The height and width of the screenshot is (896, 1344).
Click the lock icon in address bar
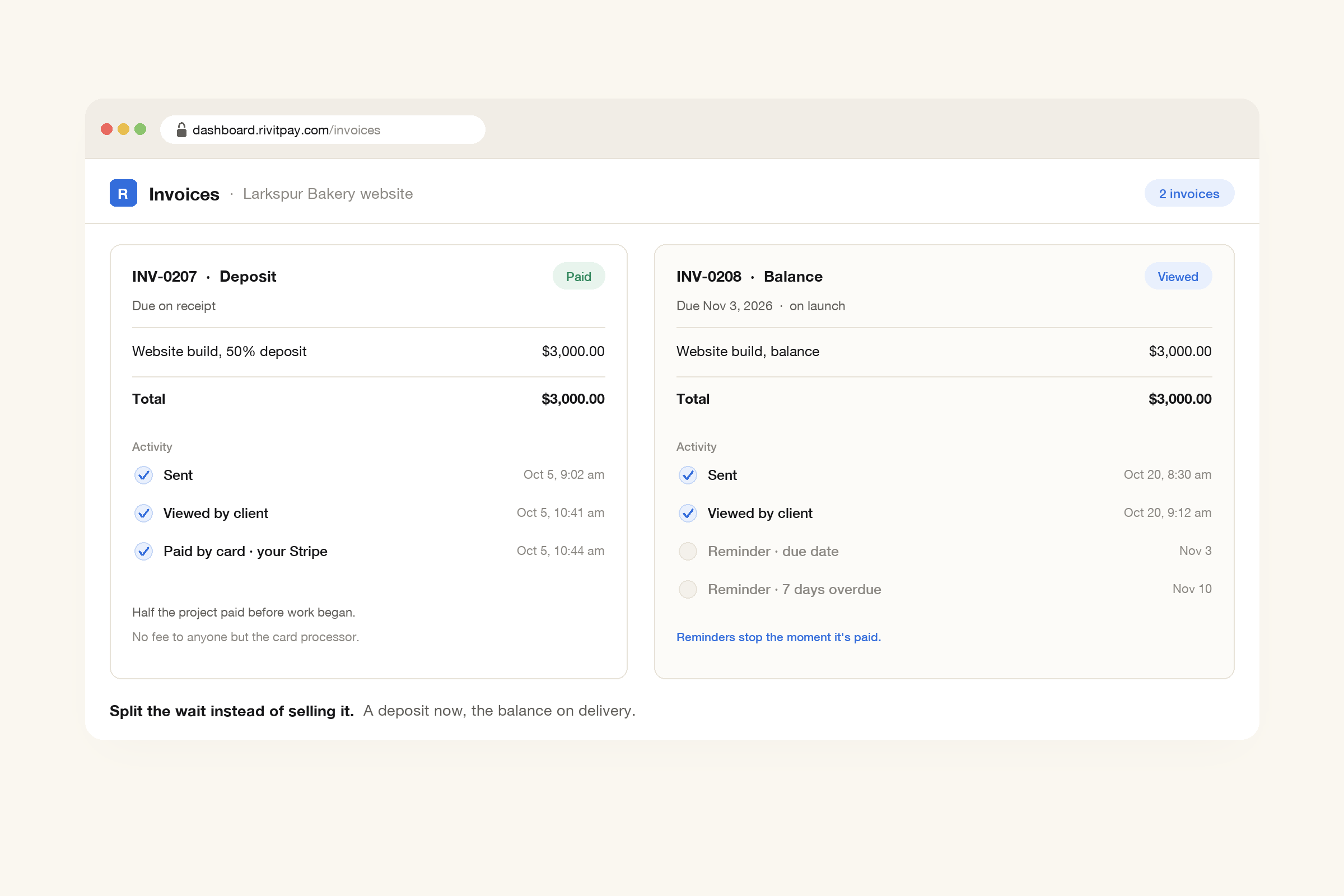tap(181, 130)
